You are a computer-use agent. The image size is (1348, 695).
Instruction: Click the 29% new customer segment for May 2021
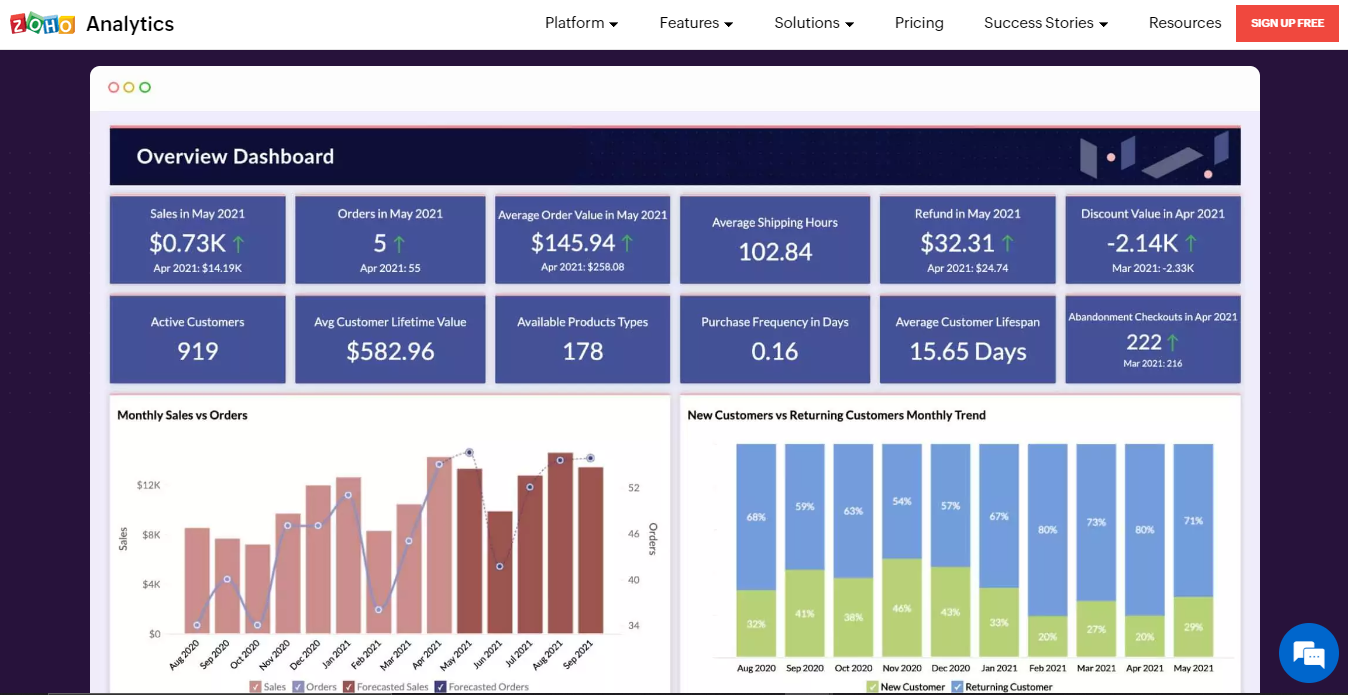click(1193, 627)
